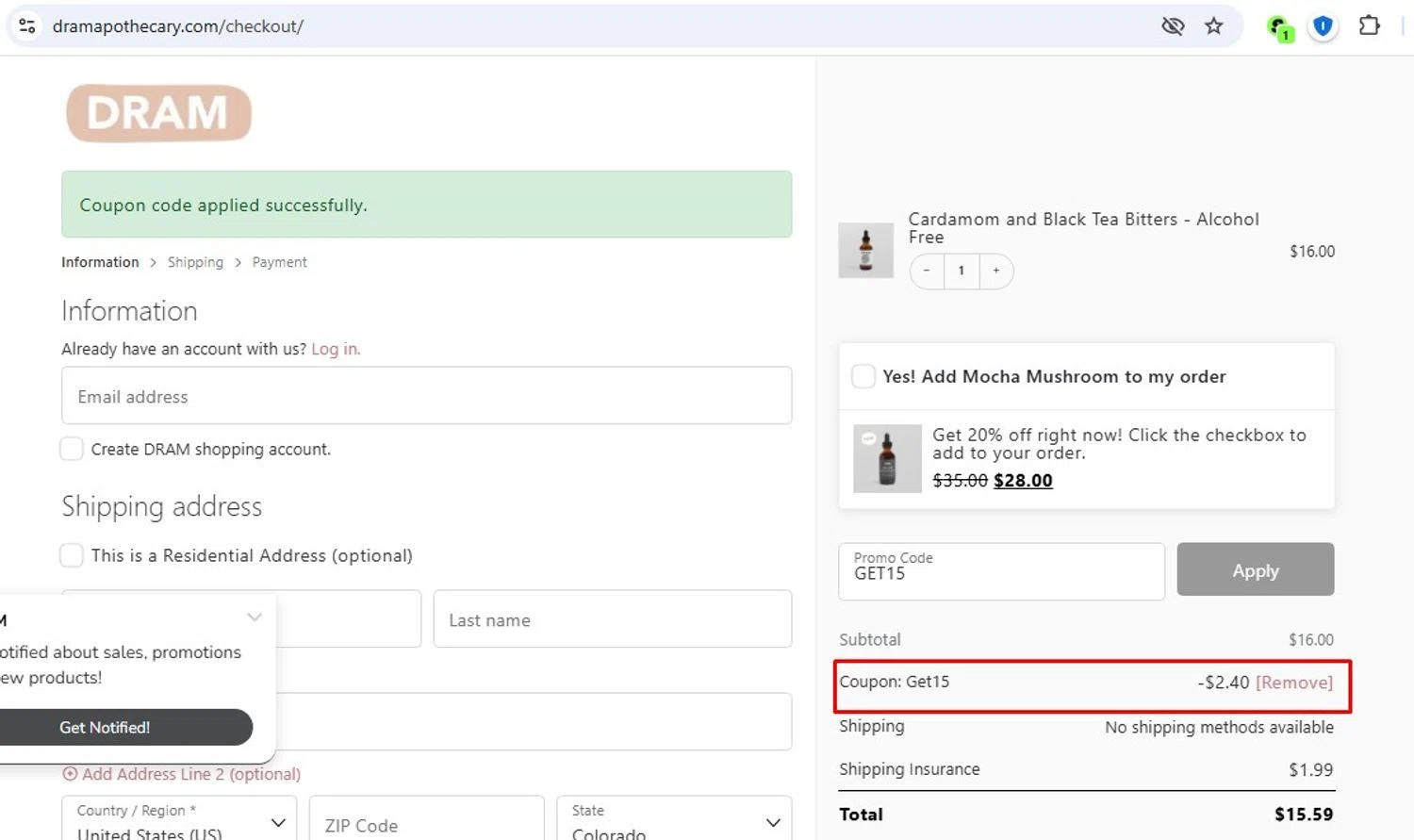Decrease quantity with the minus button
Viewport: 1414px width, 840px height.
point(927,271)
